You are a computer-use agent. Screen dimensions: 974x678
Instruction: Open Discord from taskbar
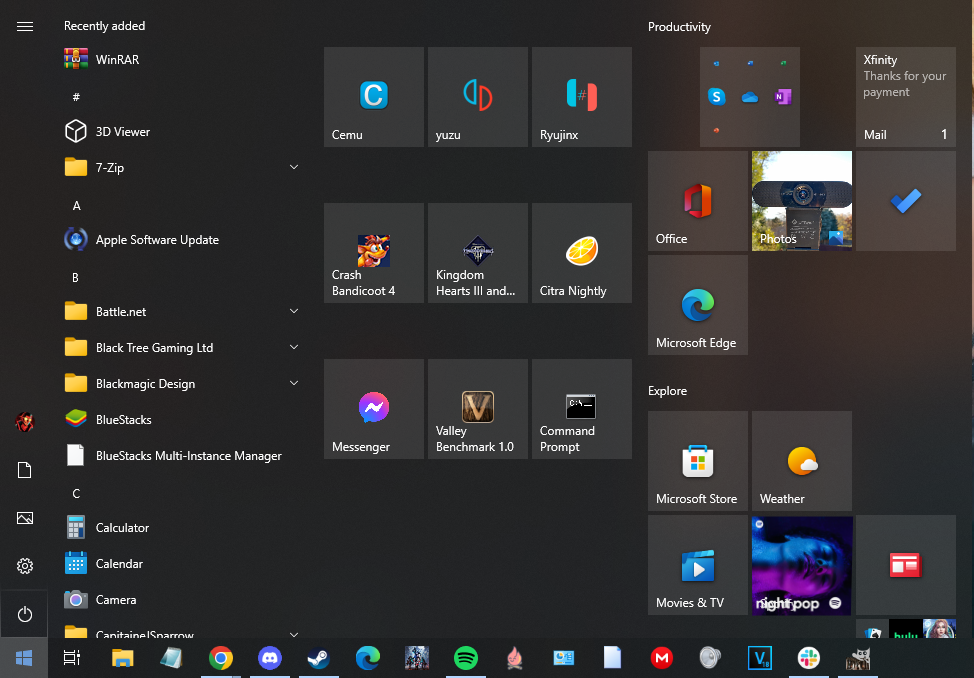(270, 657)
